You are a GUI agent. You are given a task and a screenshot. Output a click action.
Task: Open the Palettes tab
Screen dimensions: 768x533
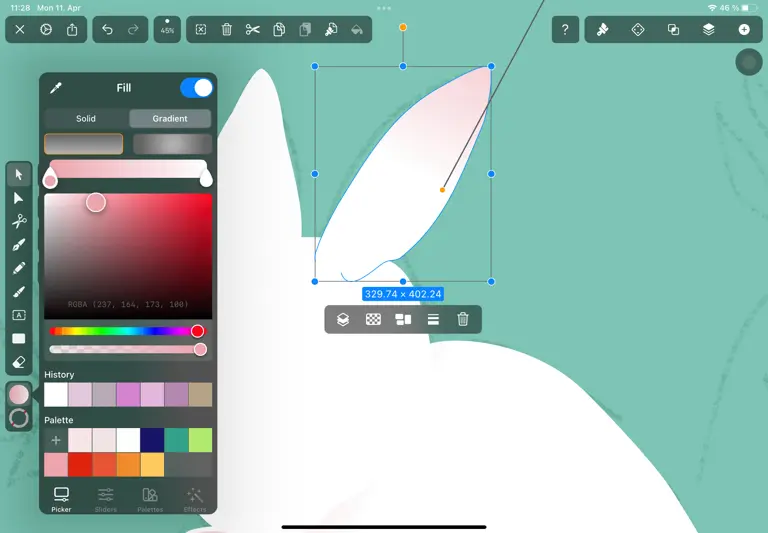(150, 499)
